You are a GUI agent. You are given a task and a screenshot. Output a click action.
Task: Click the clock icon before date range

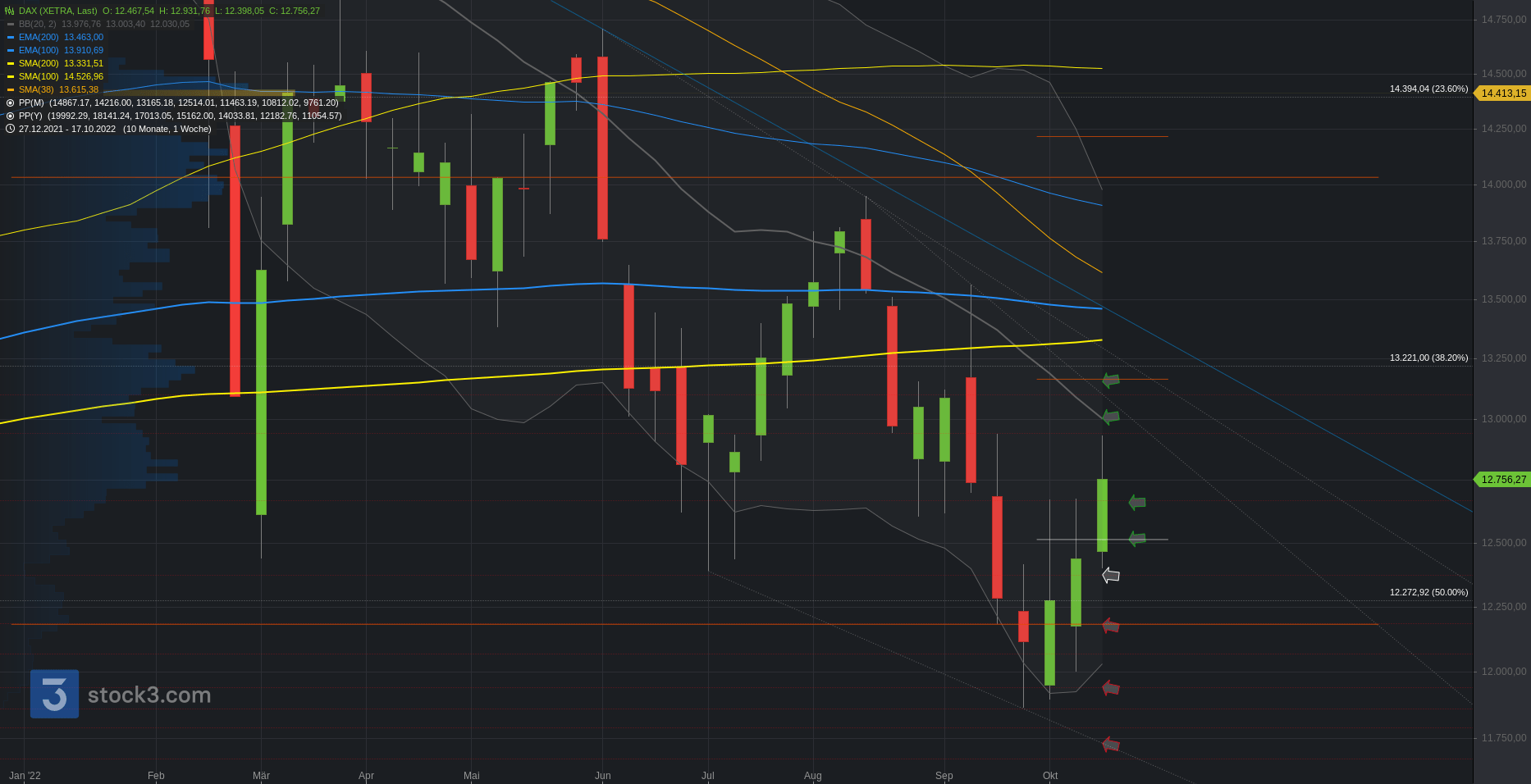[10, 129]
